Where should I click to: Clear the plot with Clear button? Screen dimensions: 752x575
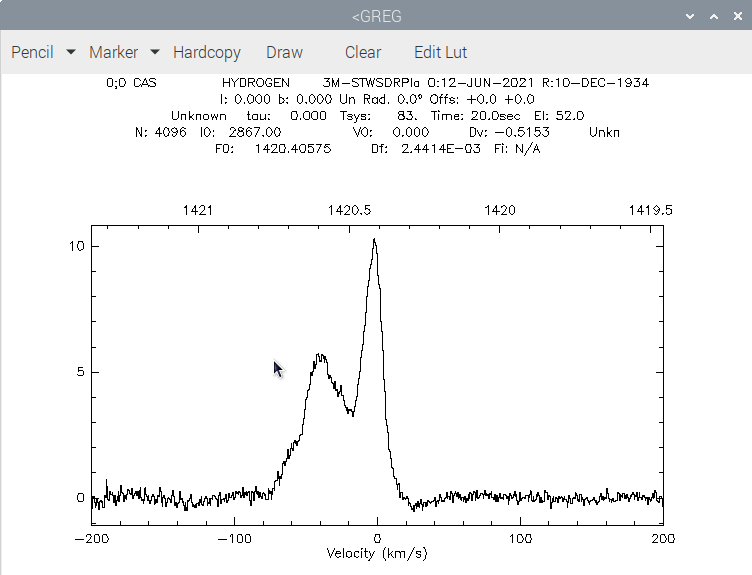pyautogui.click(x=363, y=52)
